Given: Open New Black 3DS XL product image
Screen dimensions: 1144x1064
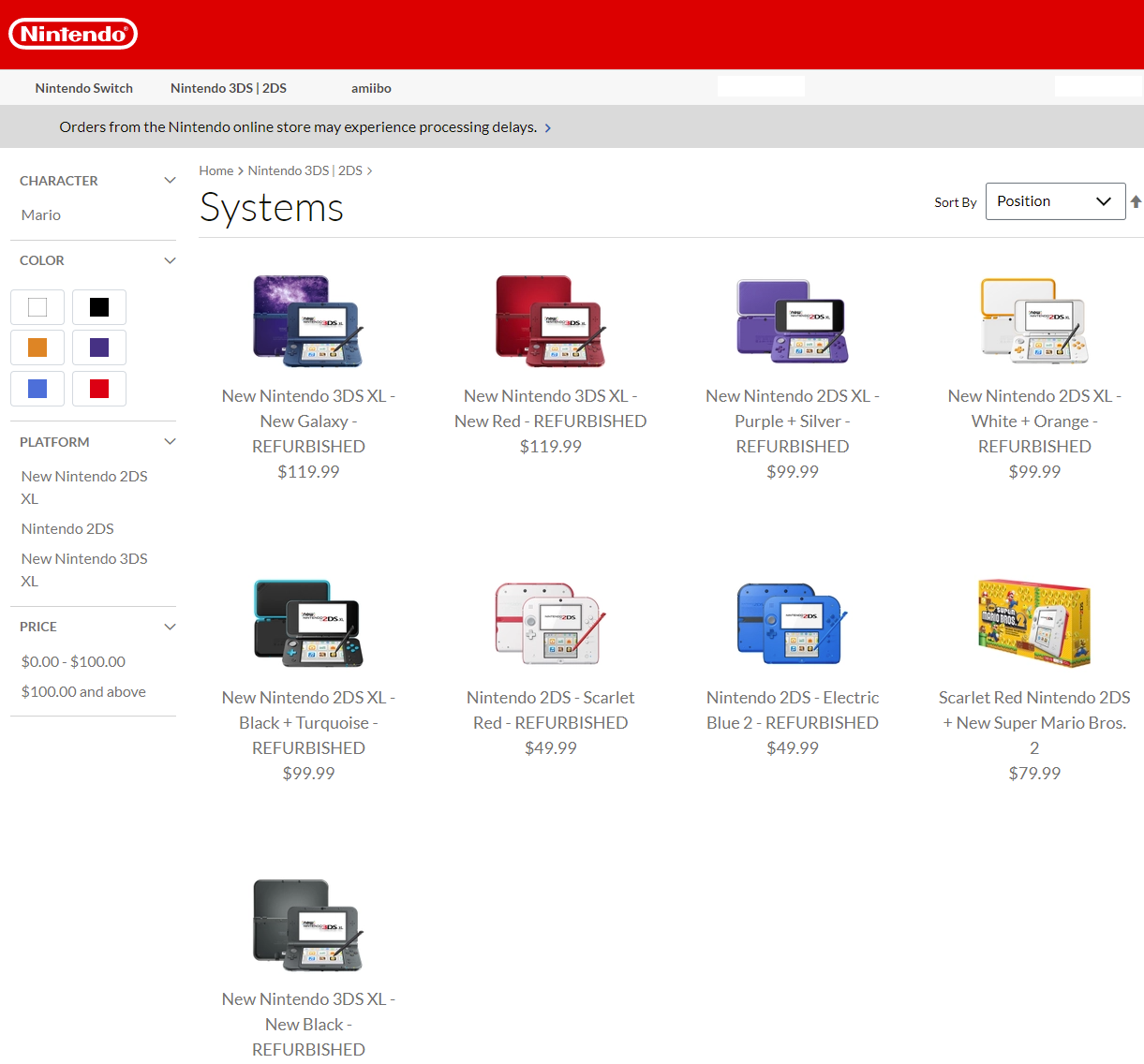Looking at the screenshot, I should (x=308, y=925).
